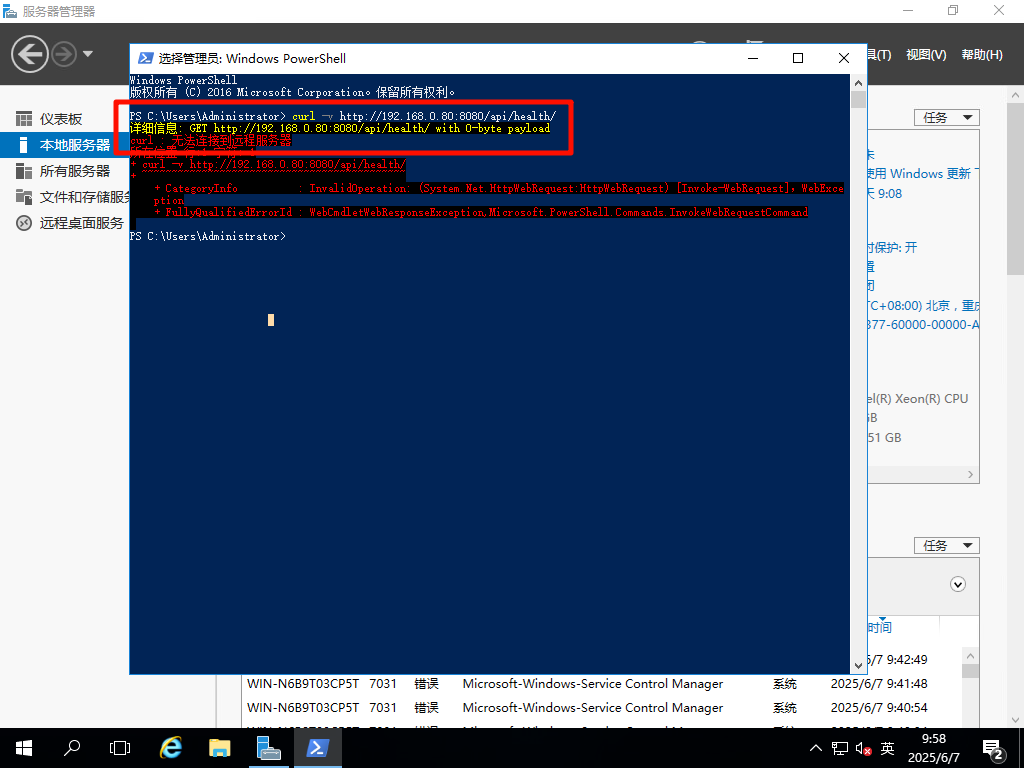The width and height of the screenshot is (1024, 768).
Task: Close the PowerShell window
Action: (843, 59)
